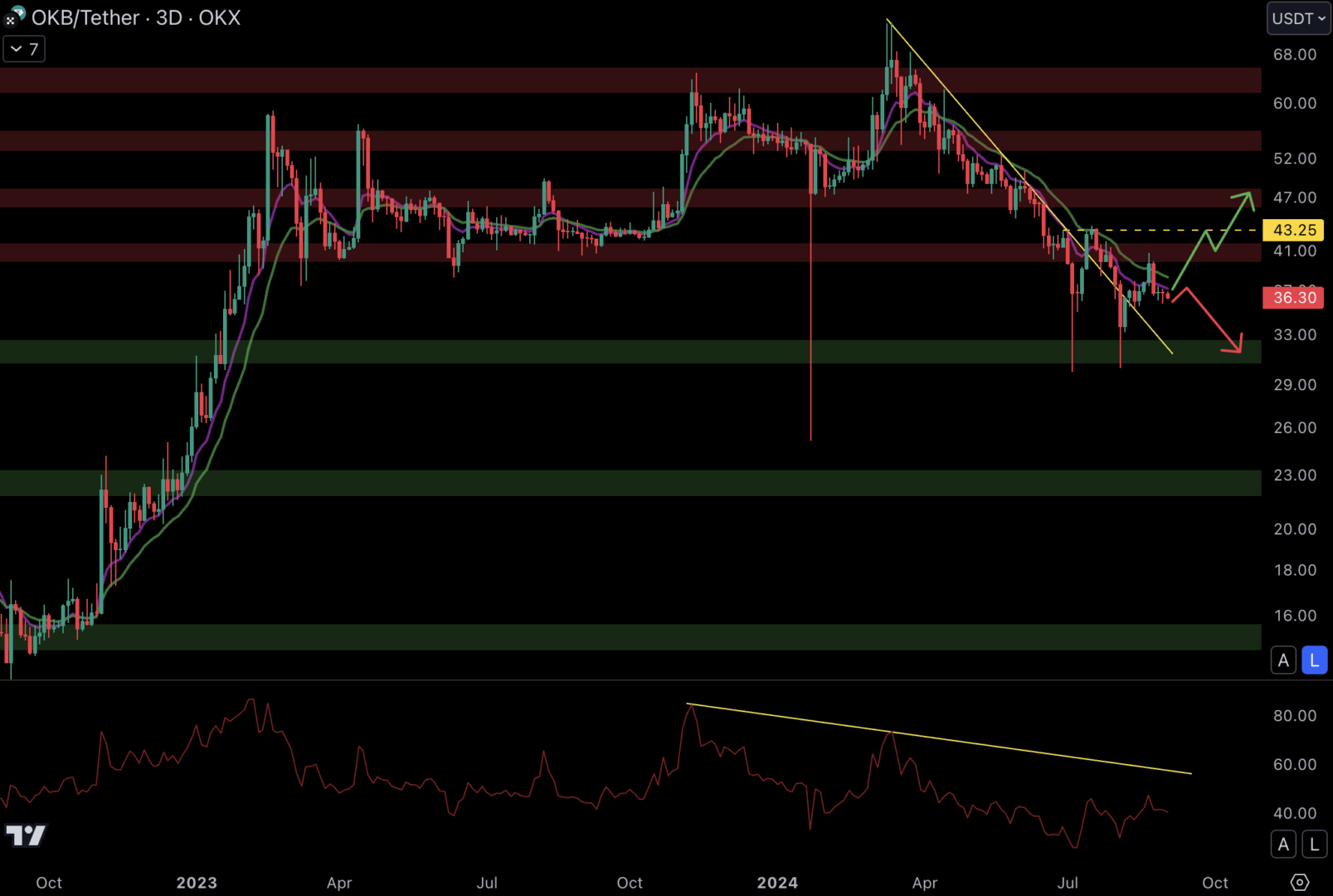Click the 2024 label on time axis
The image size is (1333, 896).
[x=777, y=883]
